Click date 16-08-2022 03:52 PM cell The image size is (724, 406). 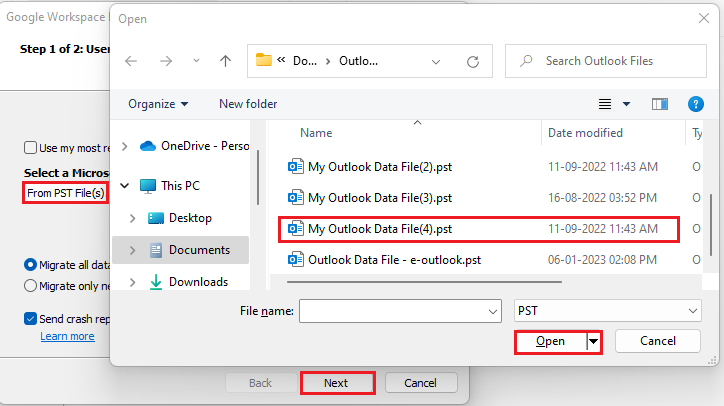click(602, 198)
